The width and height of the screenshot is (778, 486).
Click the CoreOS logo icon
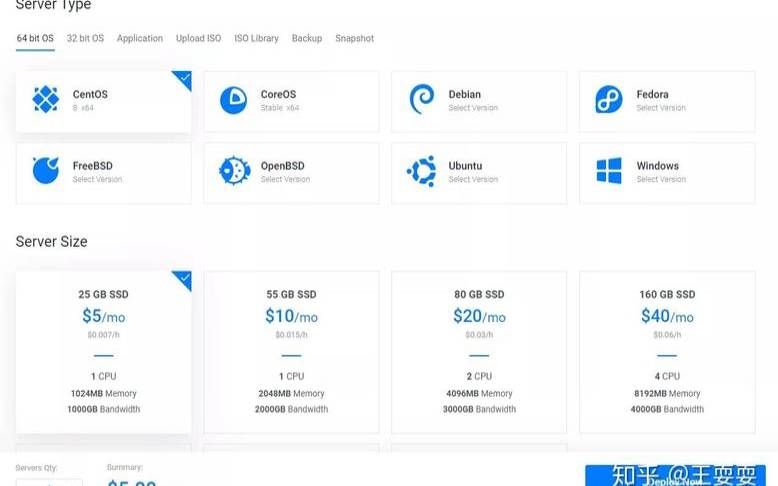(233, 100)
